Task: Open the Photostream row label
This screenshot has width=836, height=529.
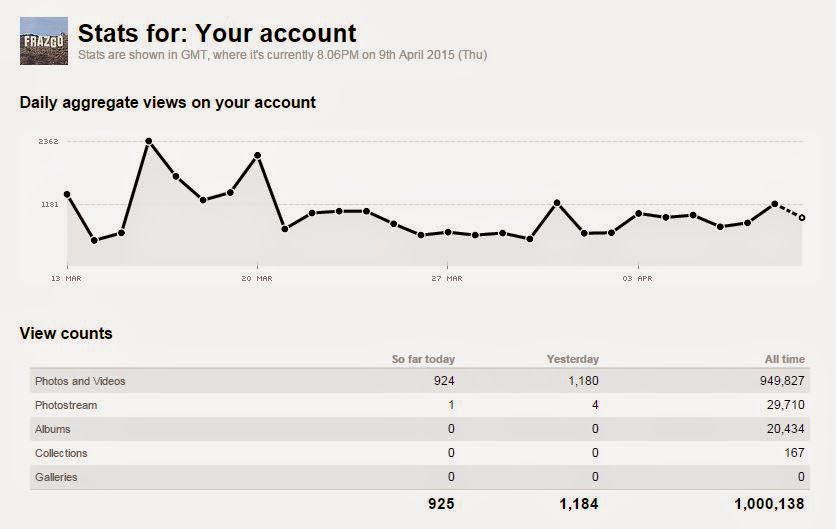Action: coord(66,405)
